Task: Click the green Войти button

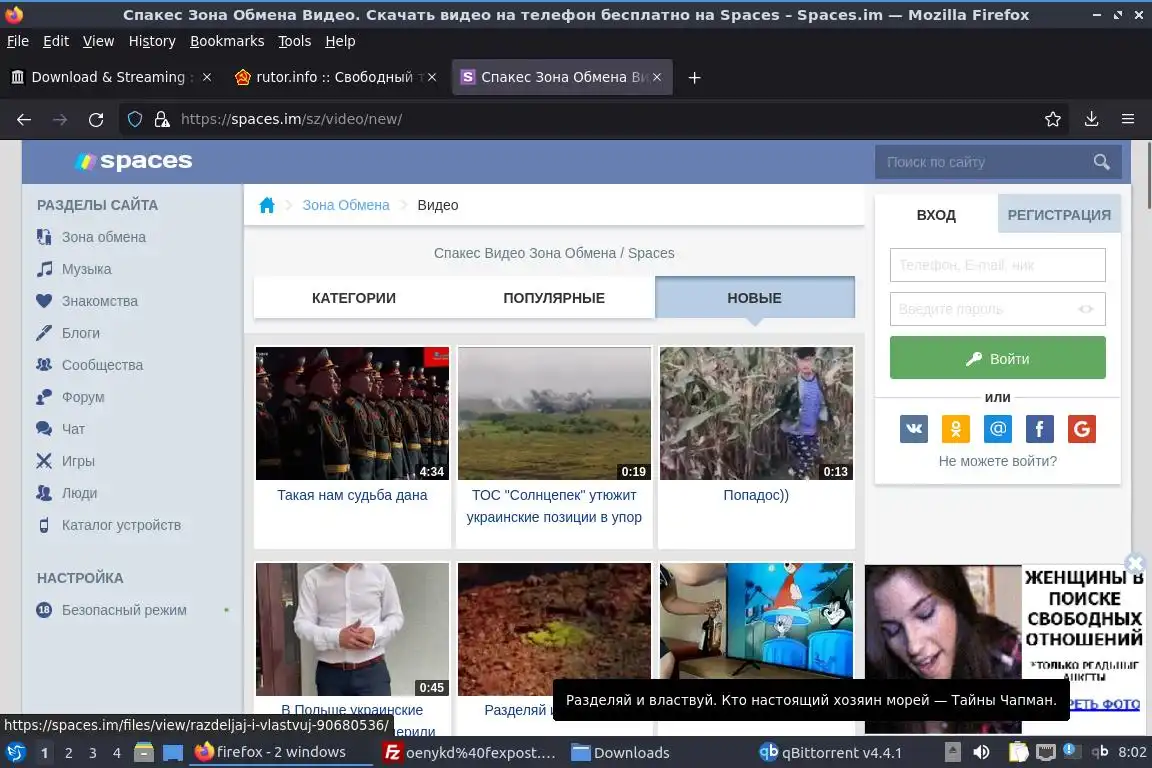Action: tap(998, 358)
